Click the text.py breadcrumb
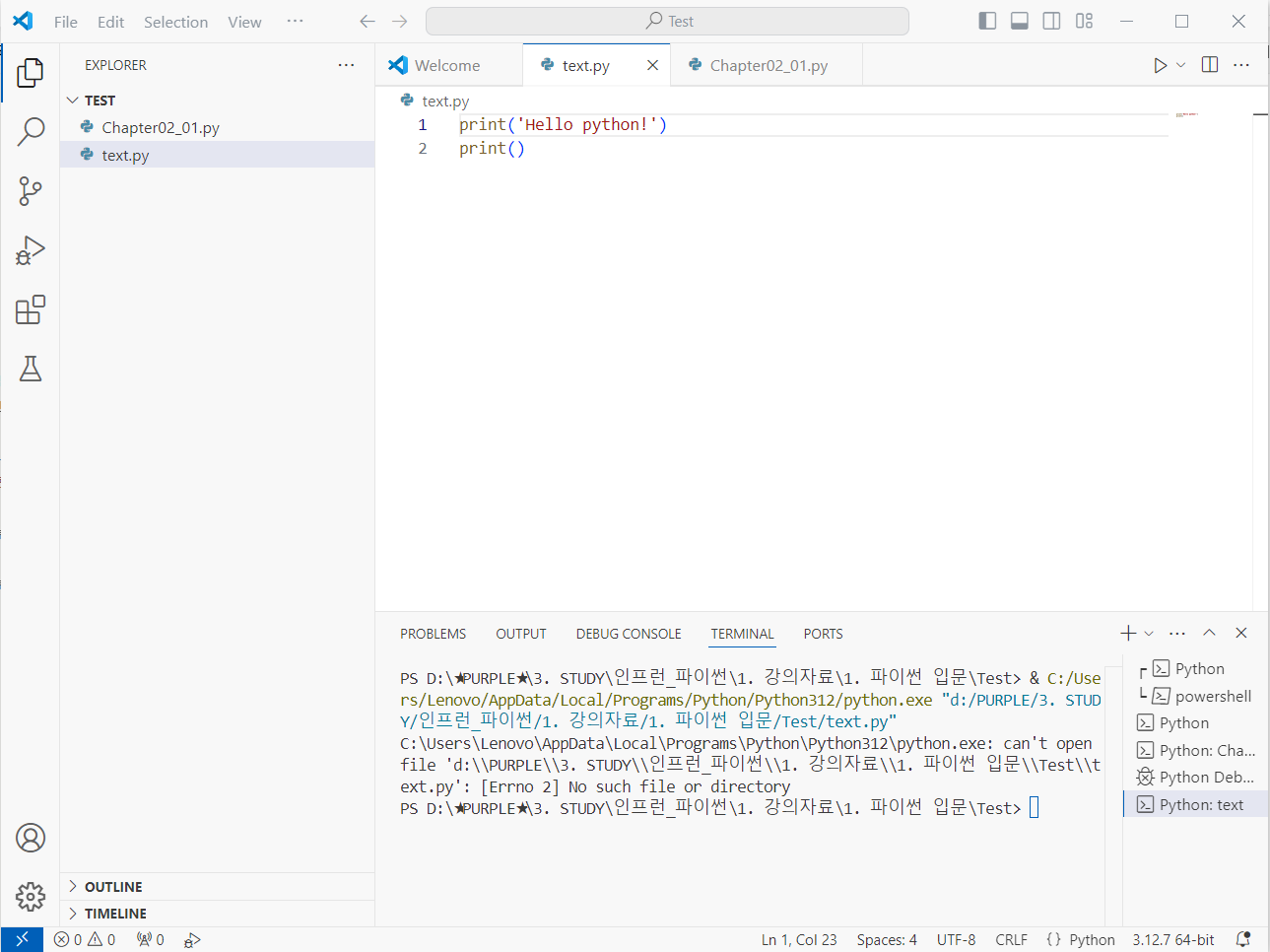The image size is (1270, 952). coord(445,101)
